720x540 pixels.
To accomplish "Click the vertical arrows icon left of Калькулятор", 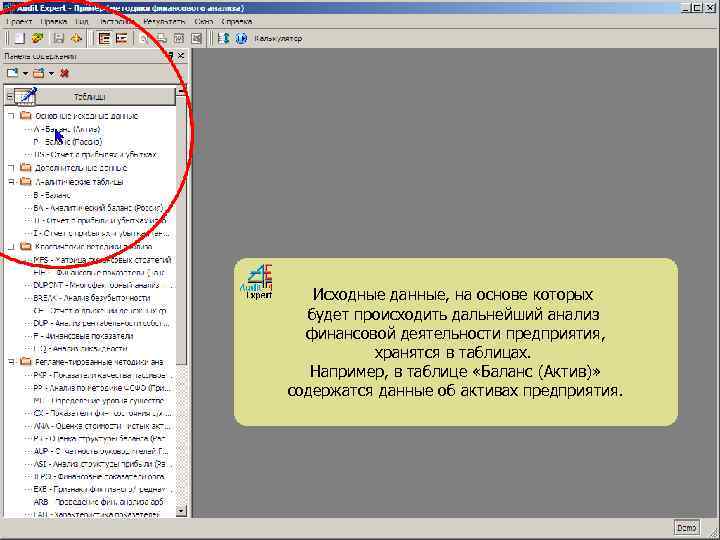I will [x=224, y=39].
